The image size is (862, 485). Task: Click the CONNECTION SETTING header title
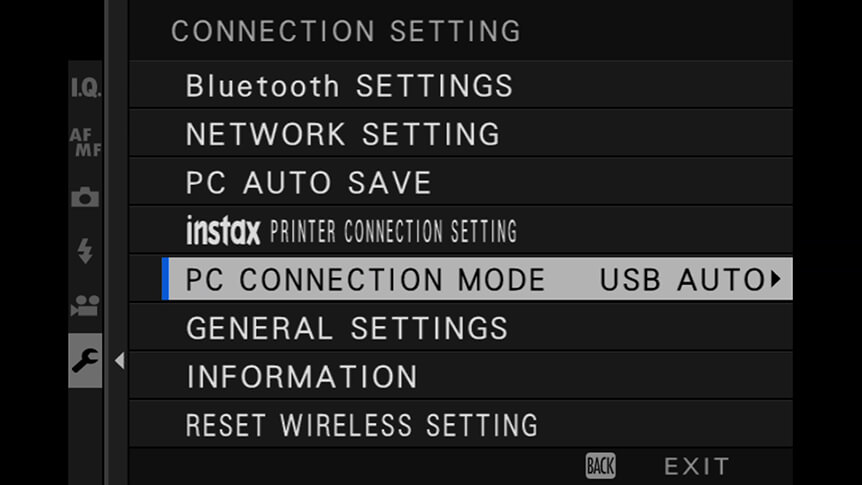tap(346, 31)
